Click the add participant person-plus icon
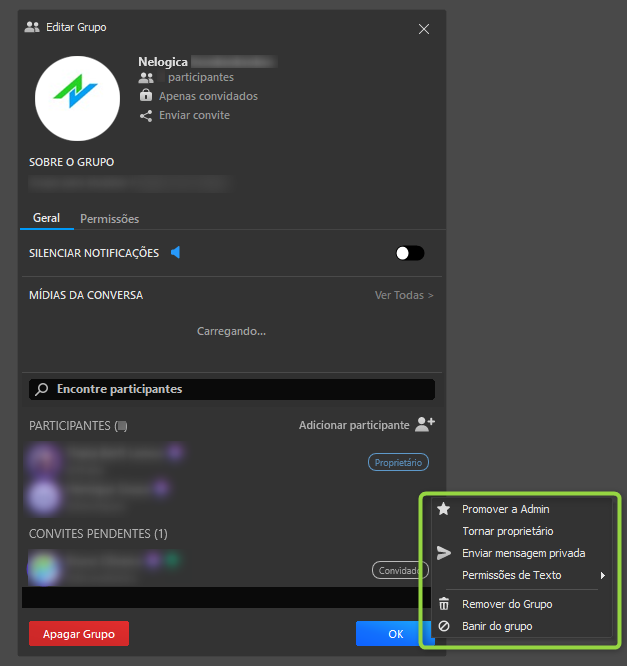627x666 pixels. coord(425,424)
